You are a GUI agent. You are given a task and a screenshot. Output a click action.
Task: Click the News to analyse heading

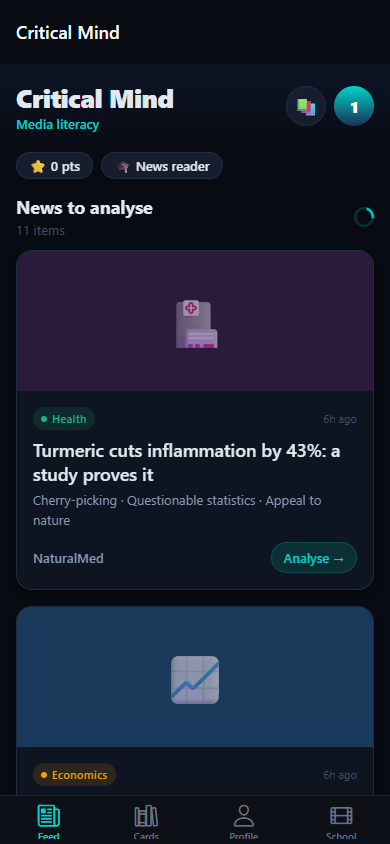[x=84, y=208]
